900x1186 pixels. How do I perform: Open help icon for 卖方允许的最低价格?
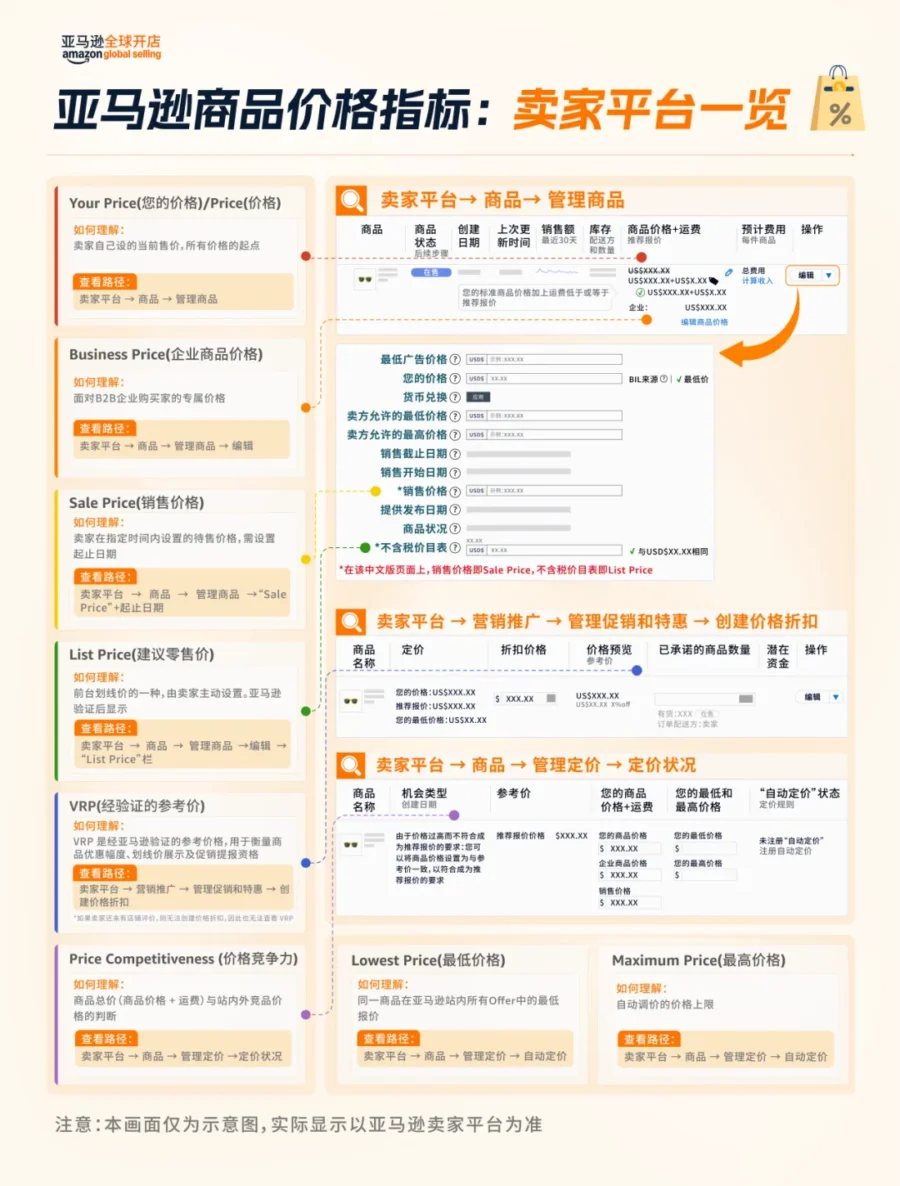click(x=455, y=416)
